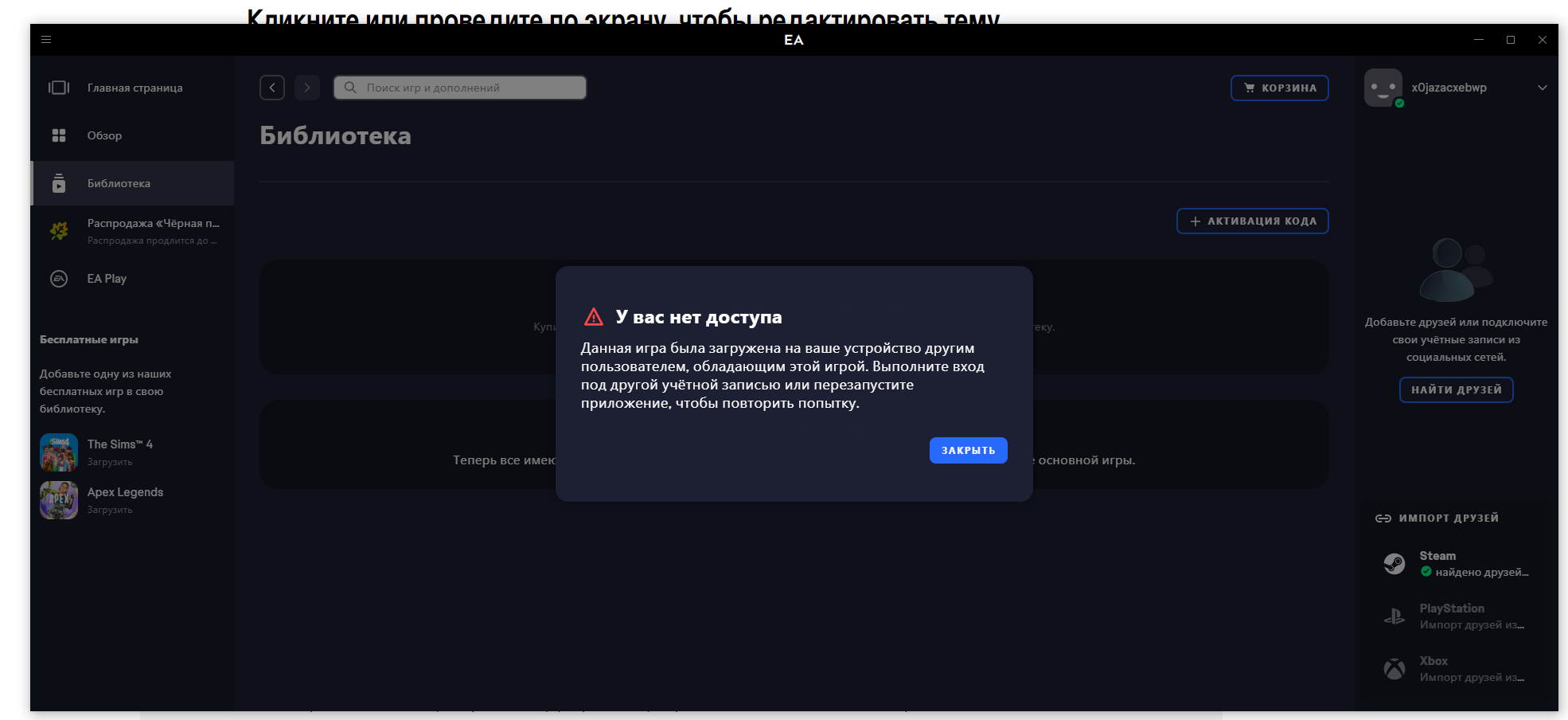Open Обзор section in sidebar
This screenshot has width=1568, height=720.
point(104,135)
